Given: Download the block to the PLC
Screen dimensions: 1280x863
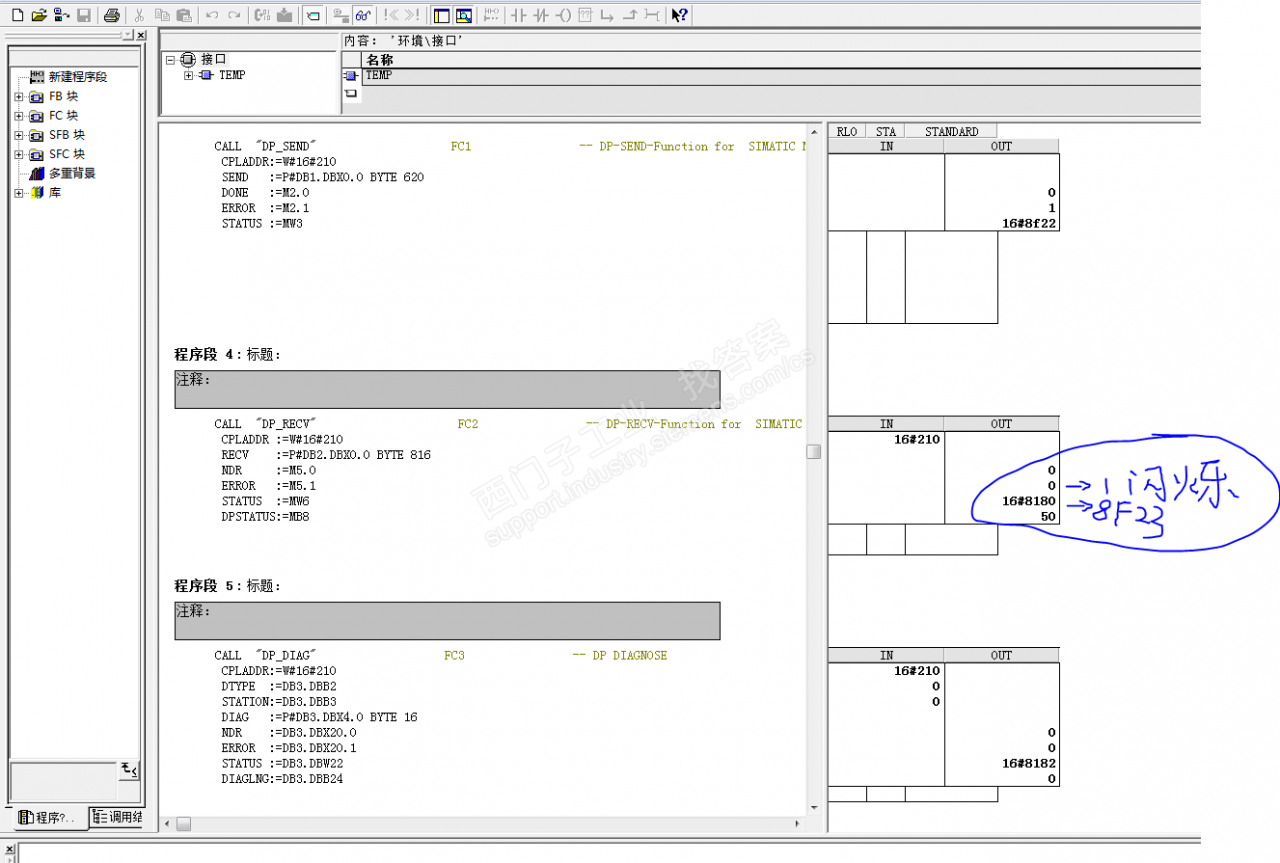Looking at the screenshot, I should [284, 15].
